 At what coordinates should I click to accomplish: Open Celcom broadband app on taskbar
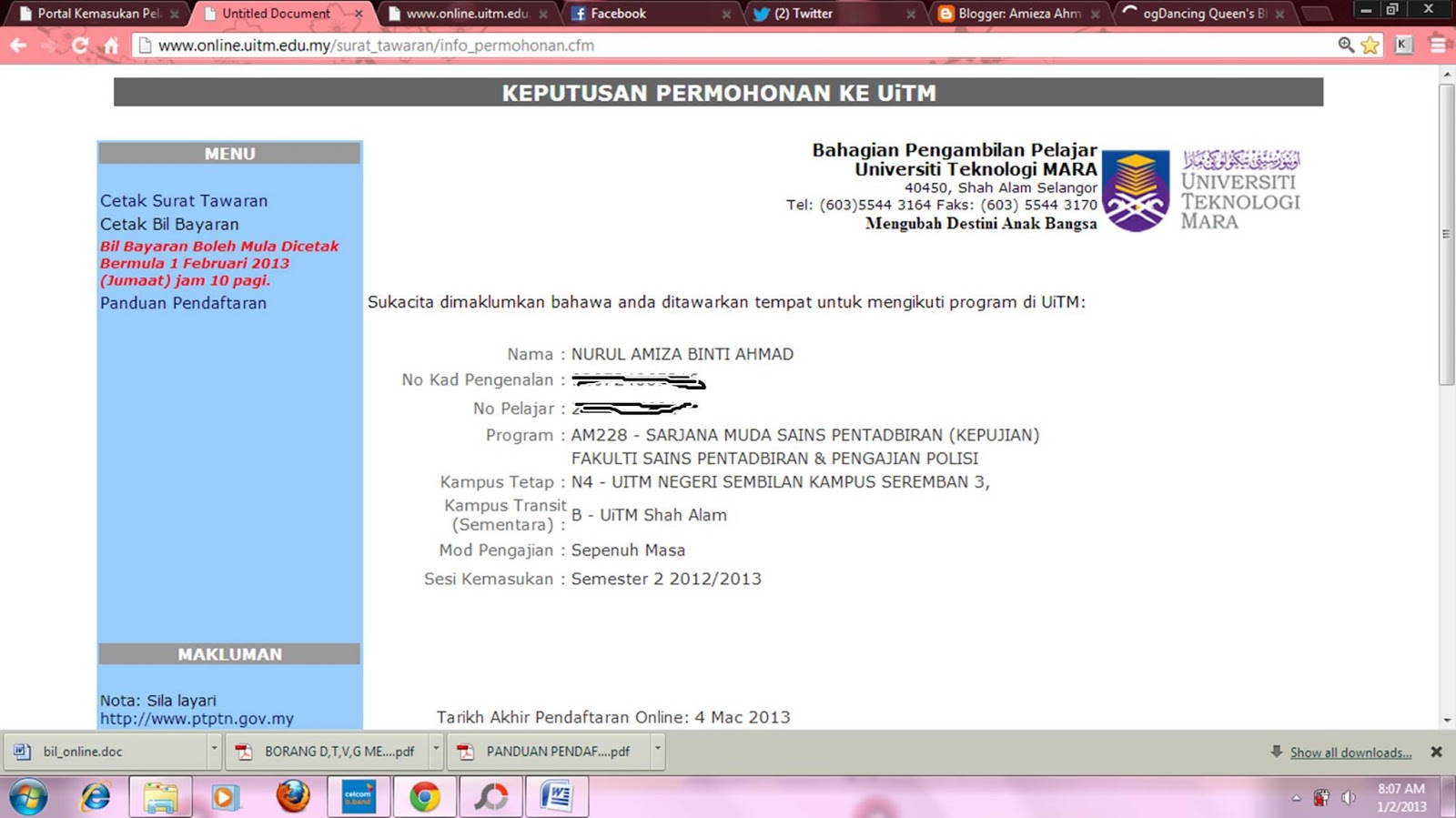point(359,798)
